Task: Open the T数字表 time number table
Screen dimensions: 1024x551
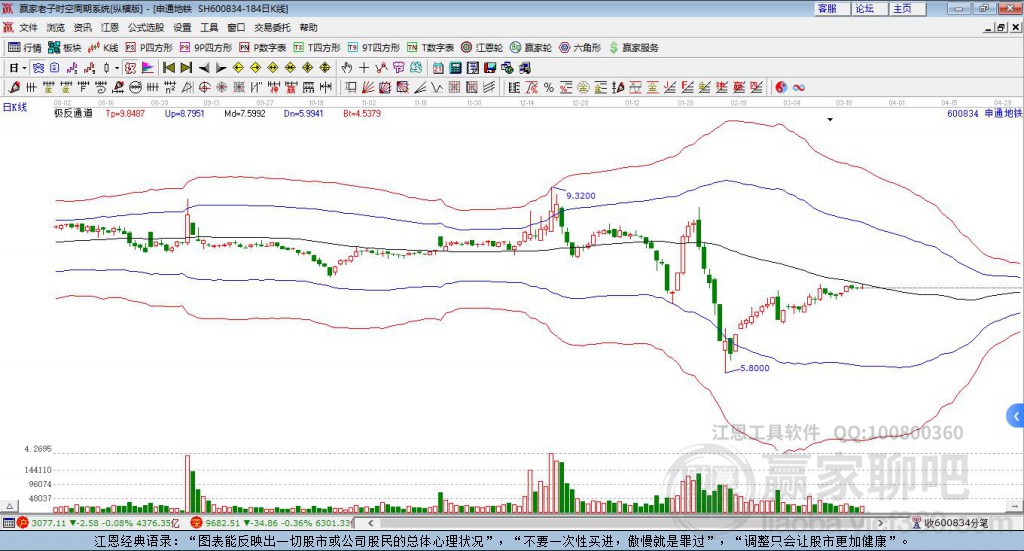Action: (x=430, y=48)
